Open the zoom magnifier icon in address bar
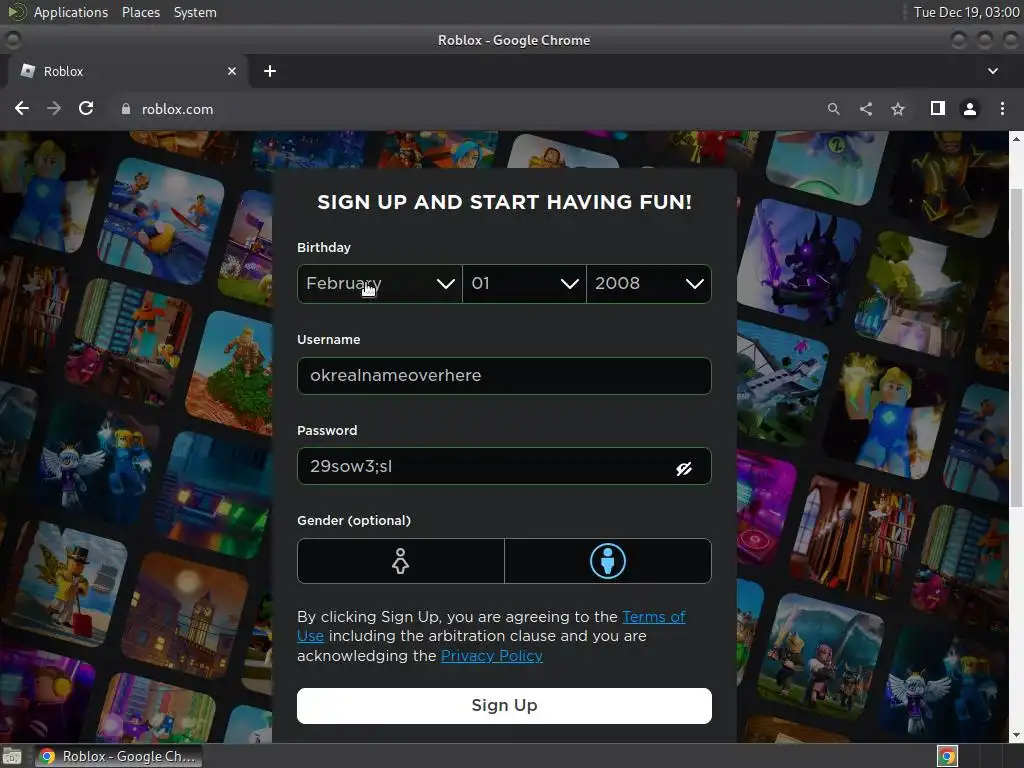Viewport: 1024px width, 768px height. (833, 109)
